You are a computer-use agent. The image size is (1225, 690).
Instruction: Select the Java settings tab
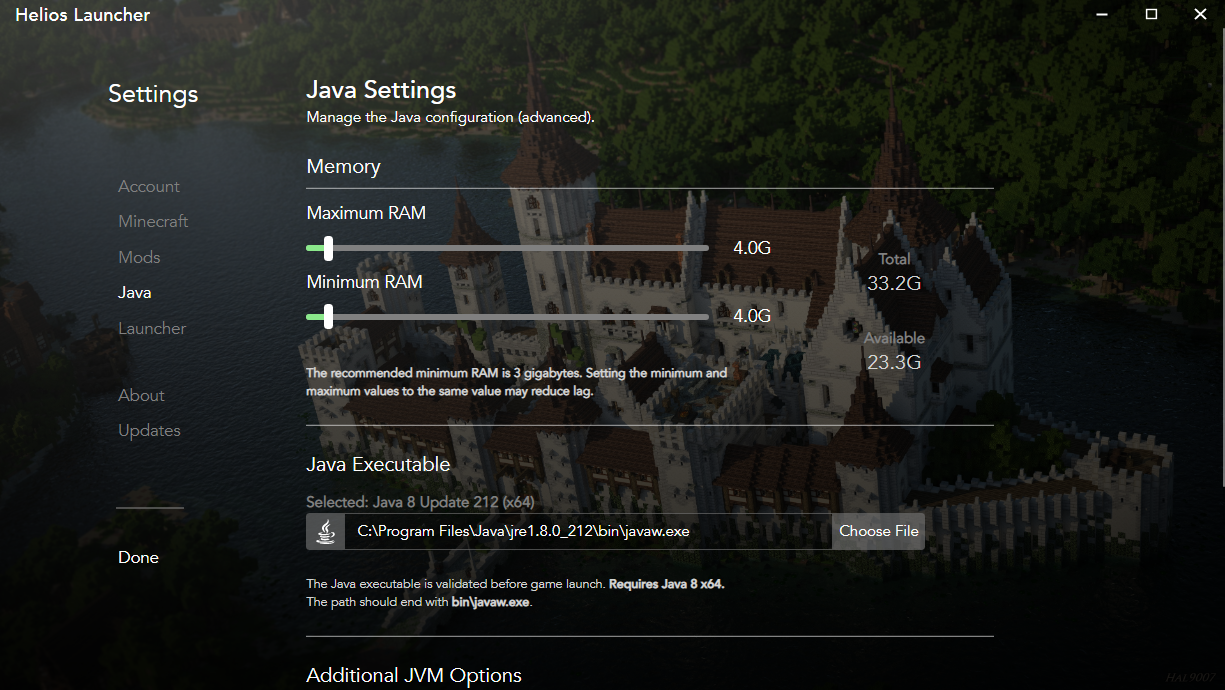pyautogui.click(x=135, y=293)
